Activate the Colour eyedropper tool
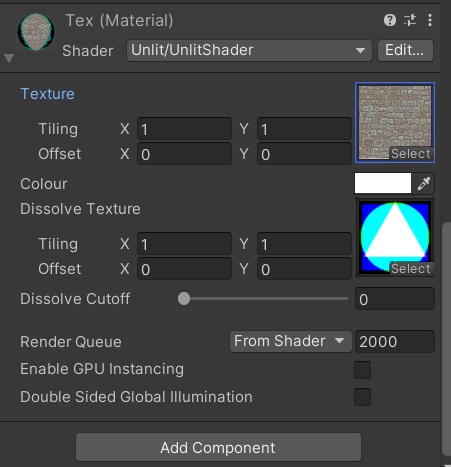The width and height of the screenshot is (451, 467). [423, 183]
